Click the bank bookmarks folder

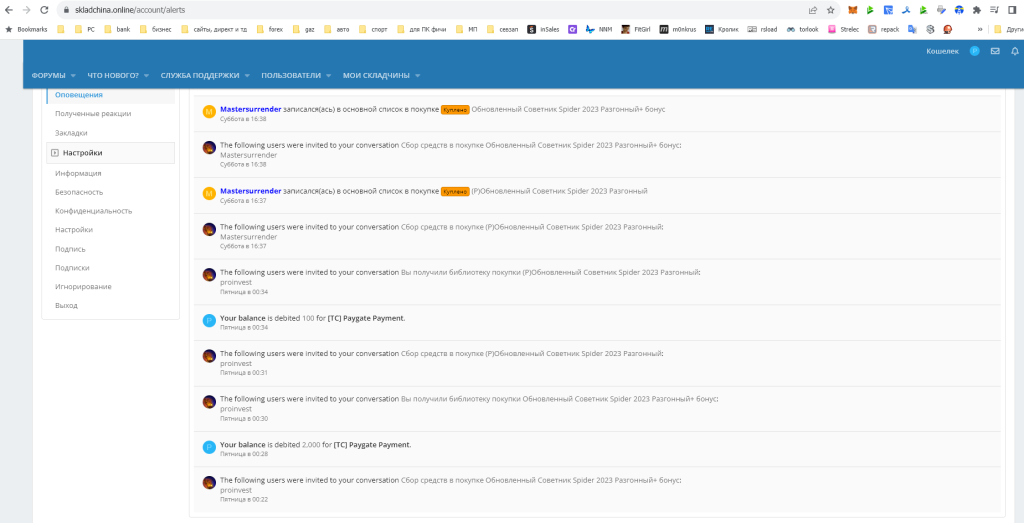click(x=116, y=29)
